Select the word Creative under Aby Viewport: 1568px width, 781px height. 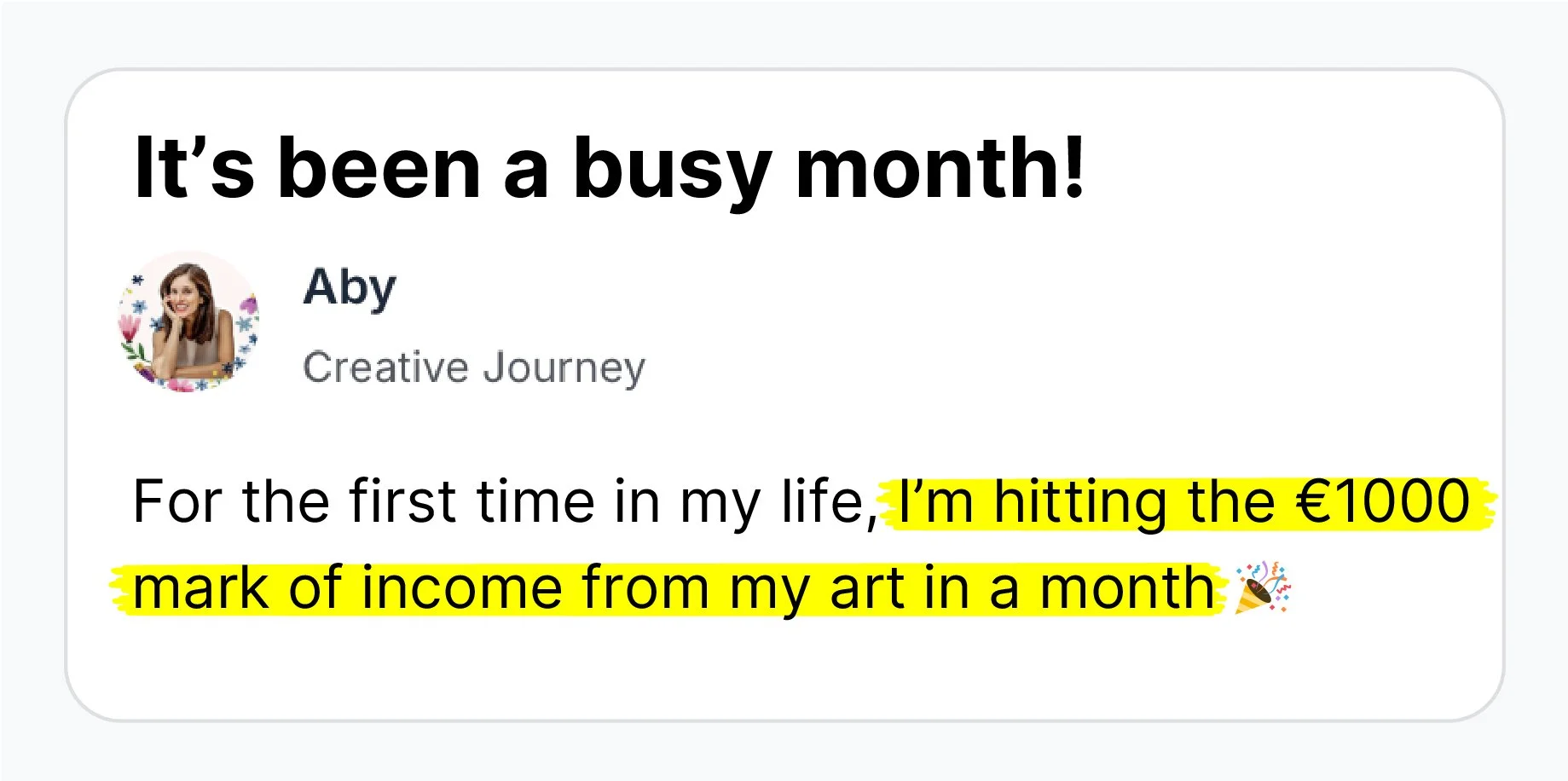(x=386, y=367)
